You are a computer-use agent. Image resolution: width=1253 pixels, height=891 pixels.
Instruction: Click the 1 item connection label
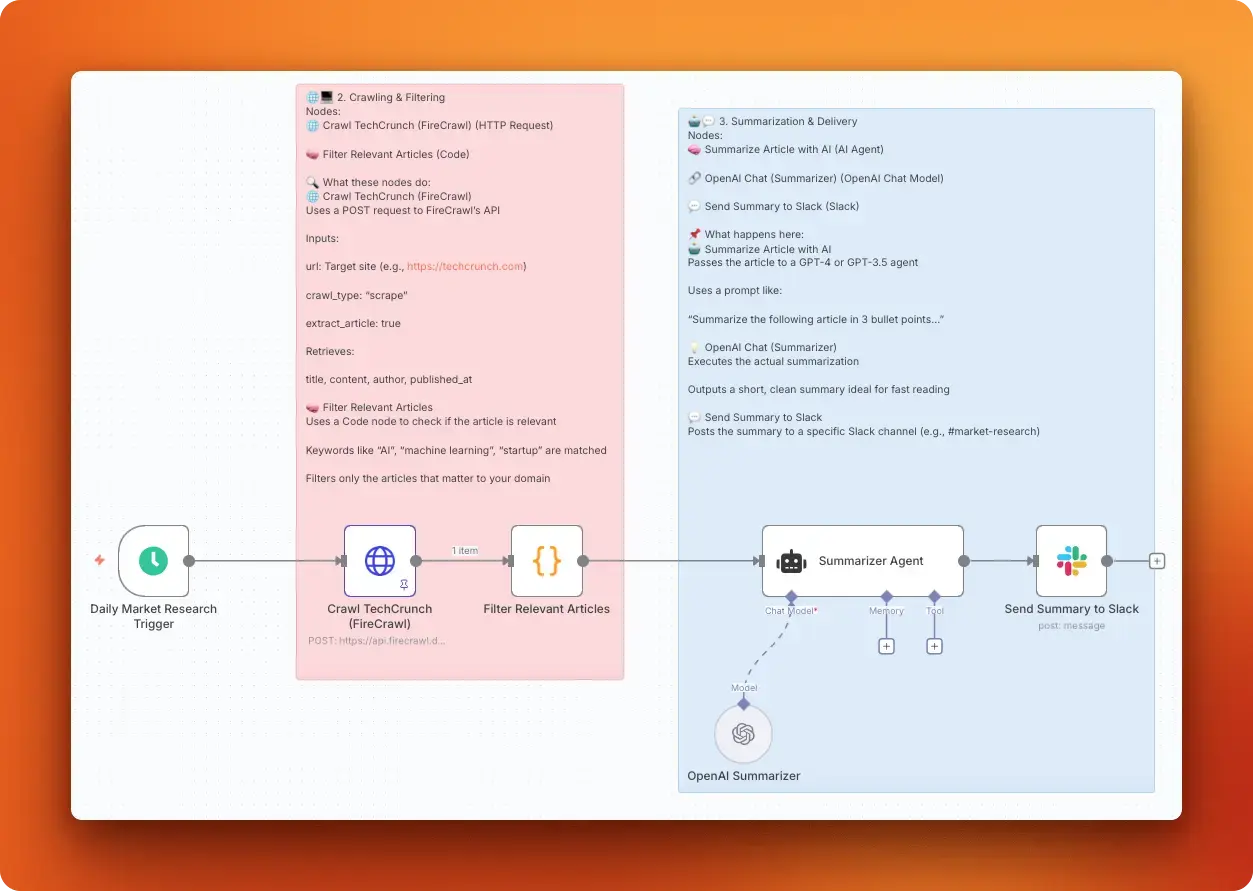click(465, 550)
